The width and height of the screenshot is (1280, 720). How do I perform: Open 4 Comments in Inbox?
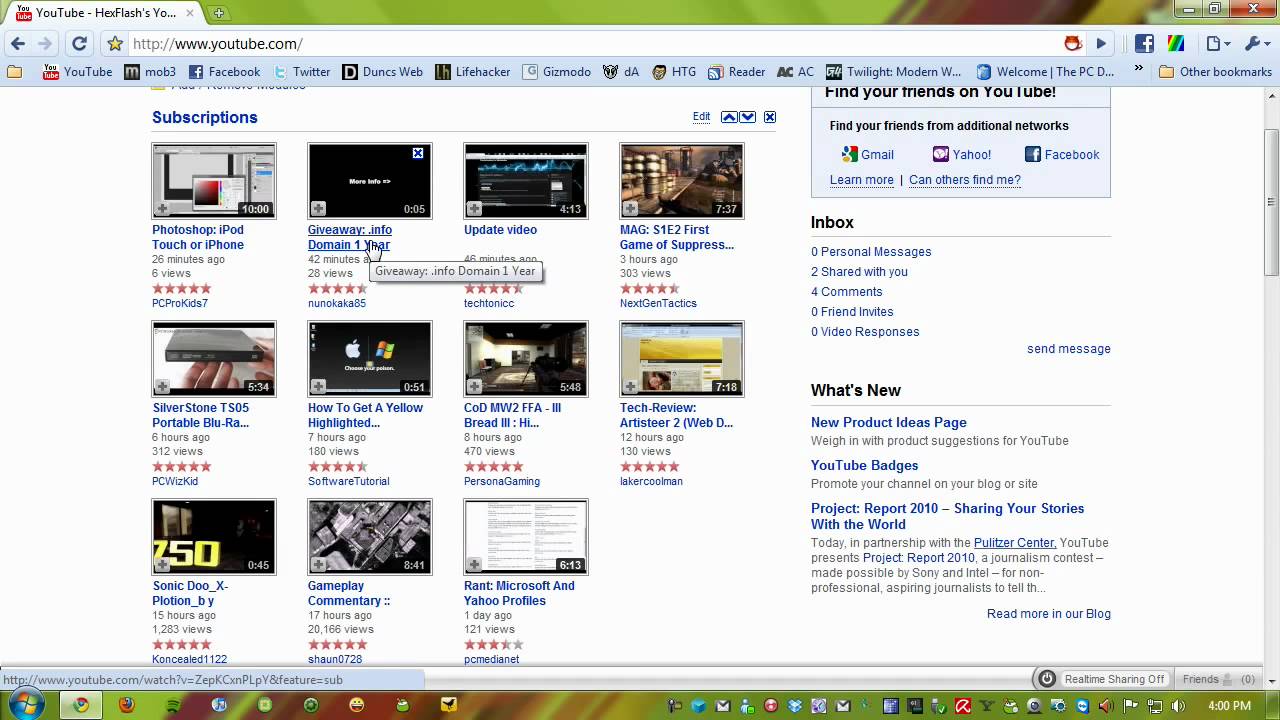click(847, 292)
